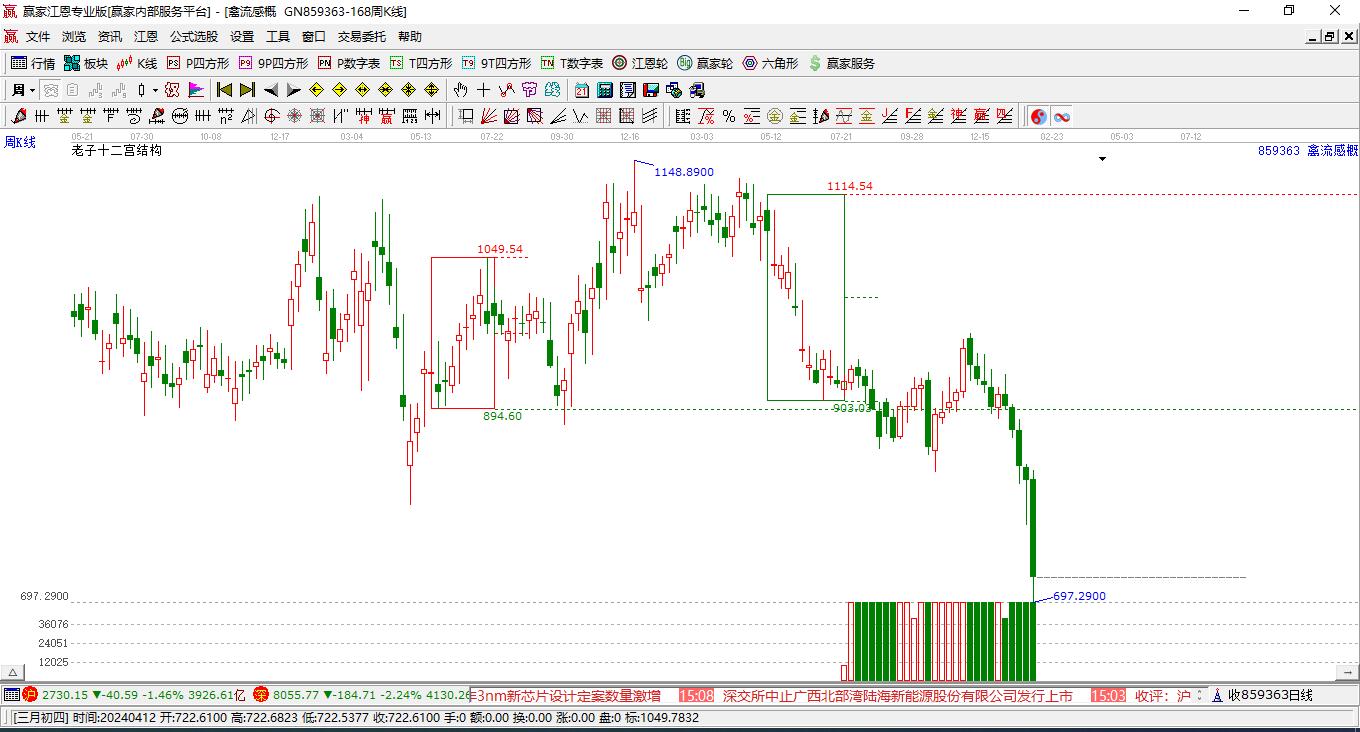Click the 周K线 chart label
The height and width of the screenshot is (732, 1360).
click(20, 143)
